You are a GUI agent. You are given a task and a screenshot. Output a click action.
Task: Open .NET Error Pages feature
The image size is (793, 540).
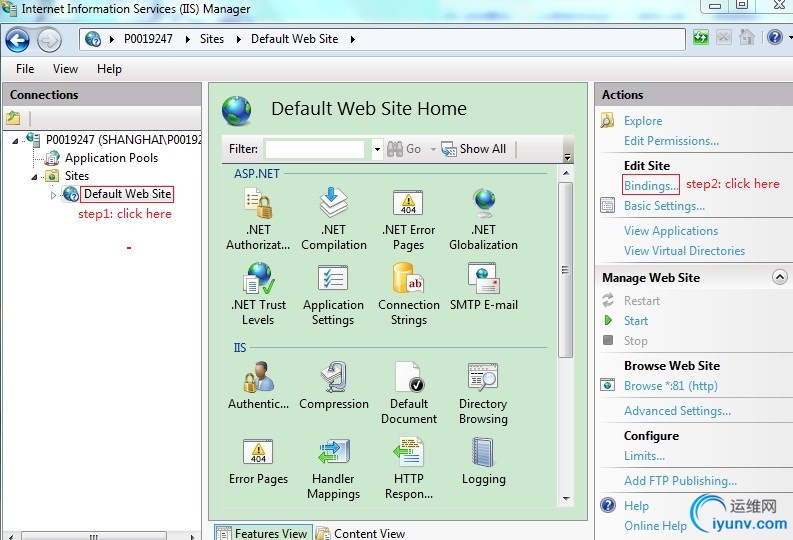coord(409,219)
